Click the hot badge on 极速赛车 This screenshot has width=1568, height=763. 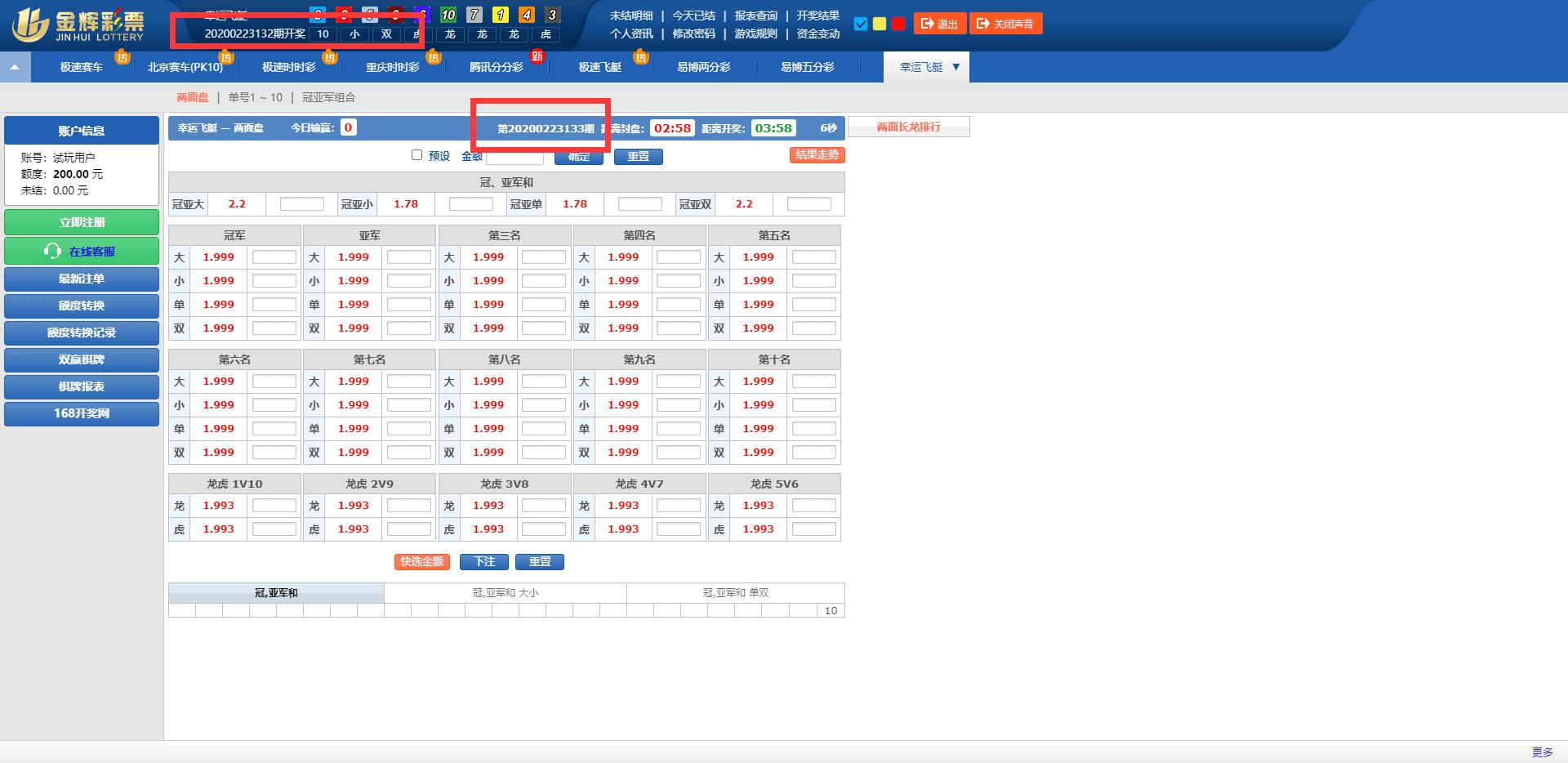(122, 56)
